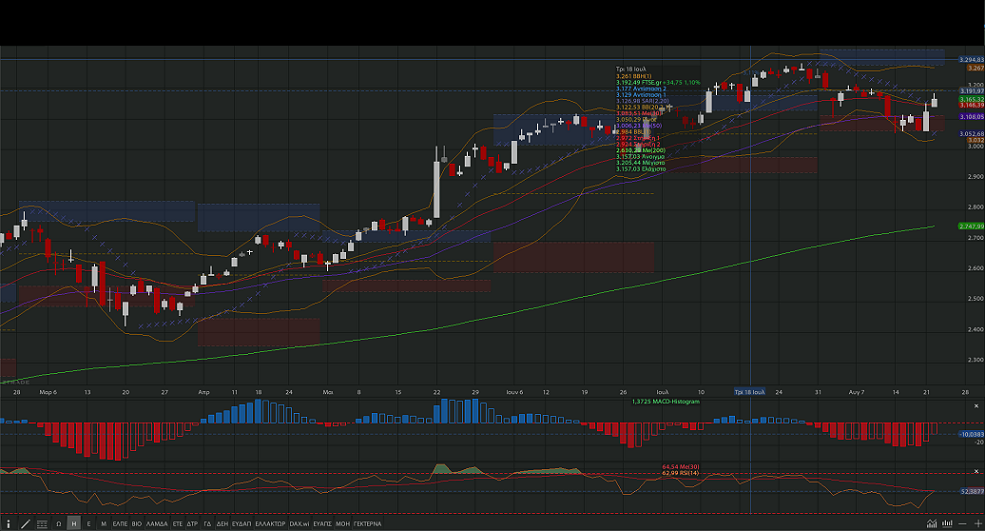Select the highlighted H timeframe button

coord(73,523)
